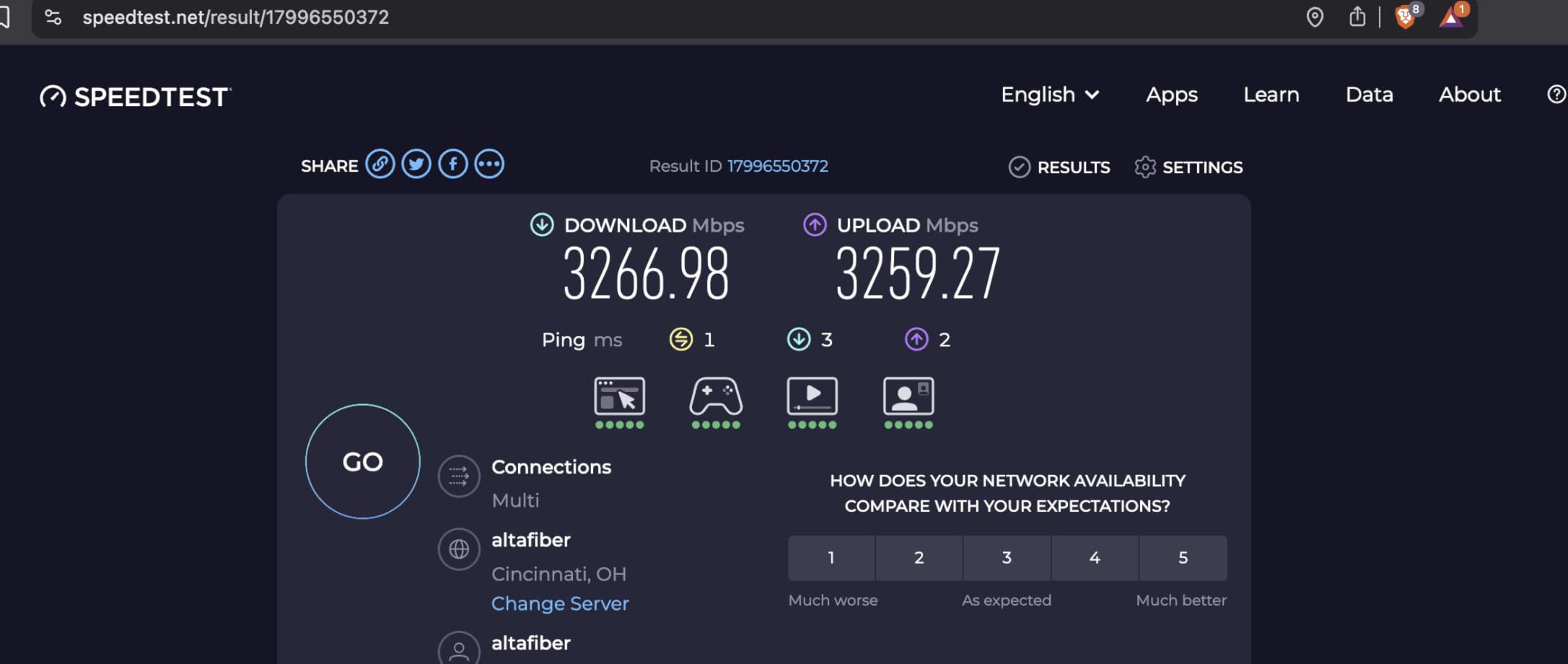Open Result ID 17996550372 link
This screenshot has height=664, width=1568.
click(778, 166)
